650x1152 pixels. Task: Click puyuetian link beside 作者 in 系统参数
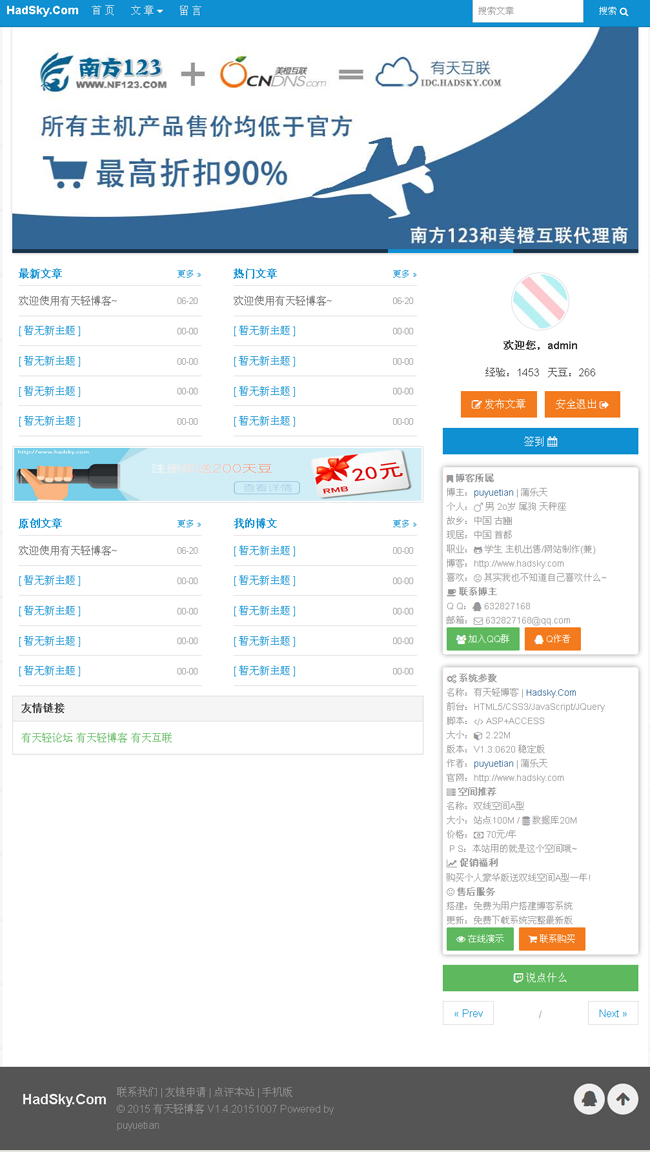pos(494,763)
